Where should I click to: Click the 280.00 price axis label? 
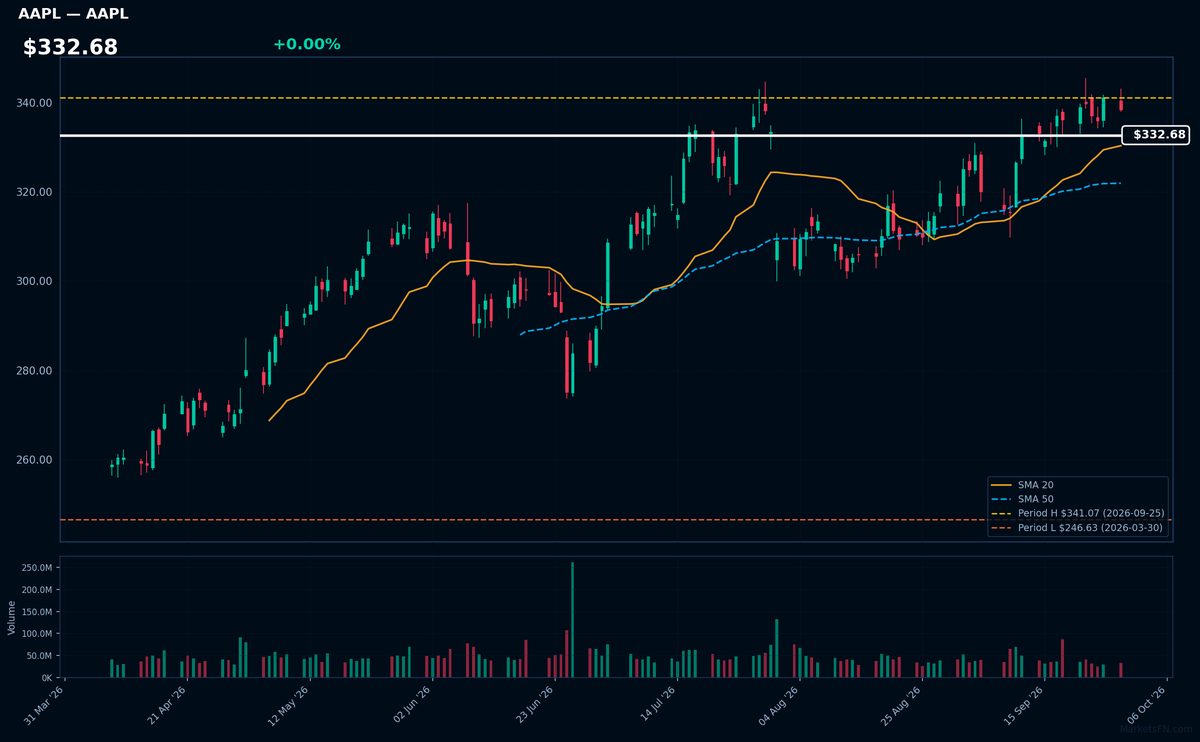[x=35, y=371]
